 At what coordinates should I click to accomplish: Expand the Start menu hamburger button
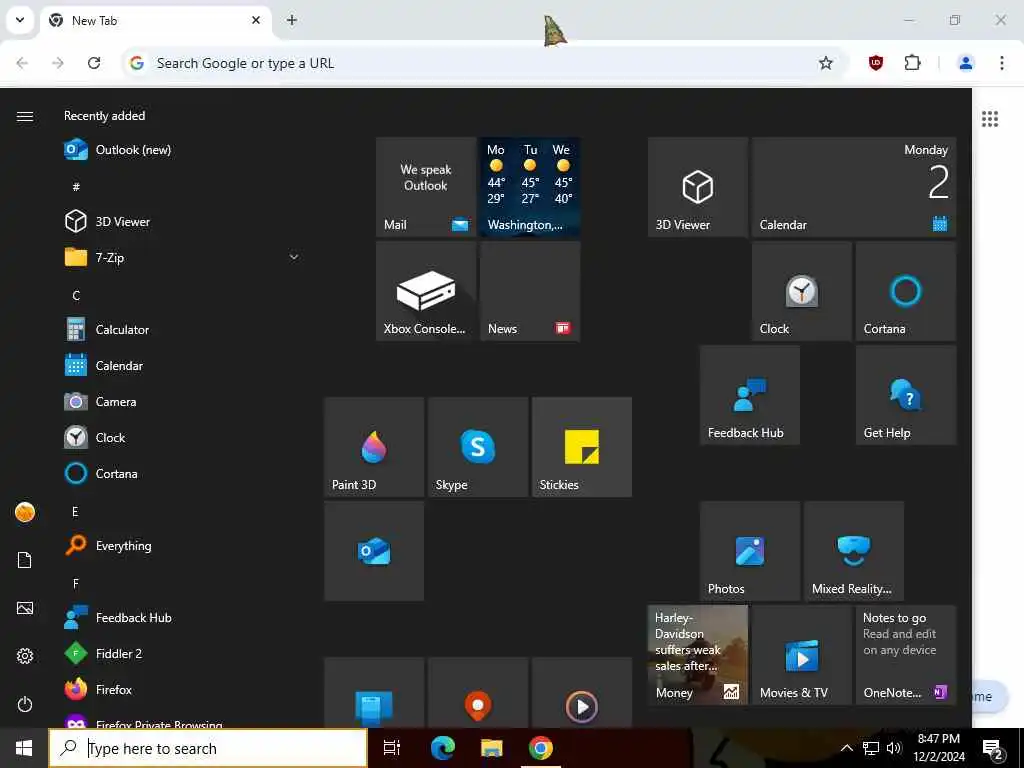pos(25,116)
